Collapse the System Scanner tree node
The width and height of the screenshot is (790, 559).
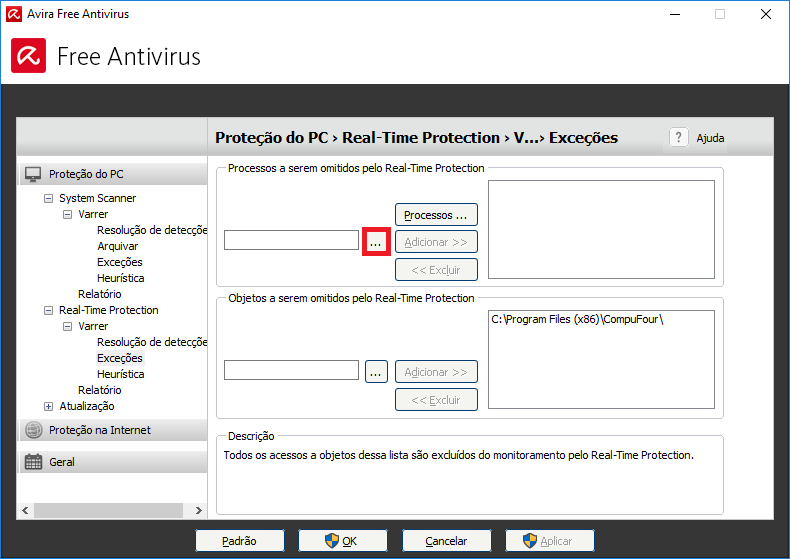(48, 198)
